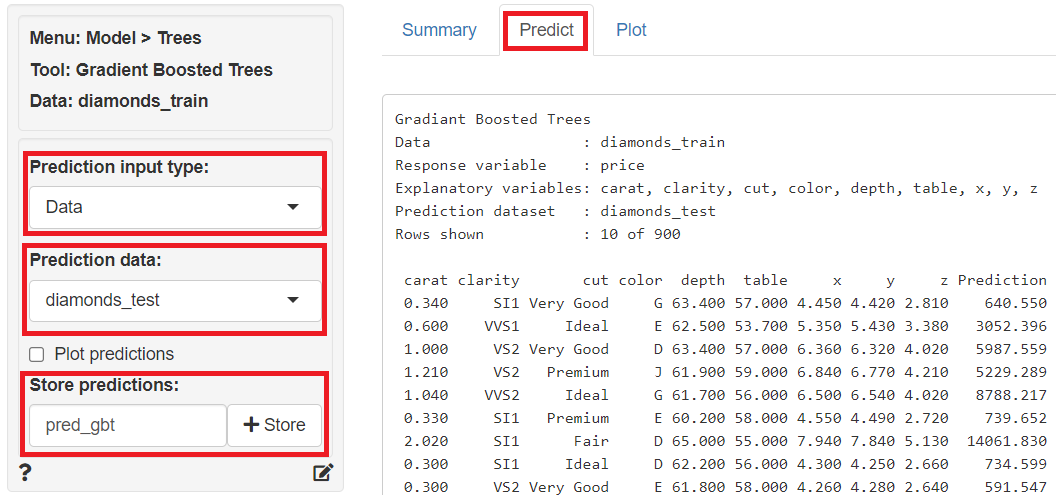This screenshot has height=495, width=1056.
Task: Click the Prediction column header in output
Action: 1002,280
